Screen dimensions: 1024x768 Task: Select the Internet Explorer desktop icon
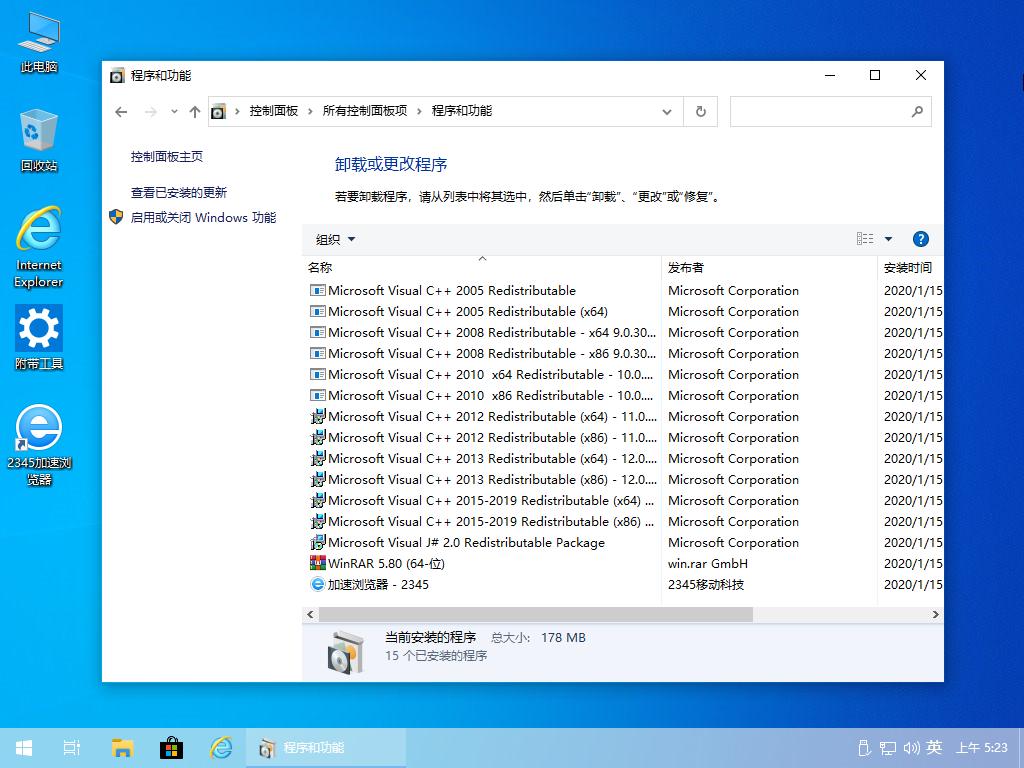click(x=39, y=247)
